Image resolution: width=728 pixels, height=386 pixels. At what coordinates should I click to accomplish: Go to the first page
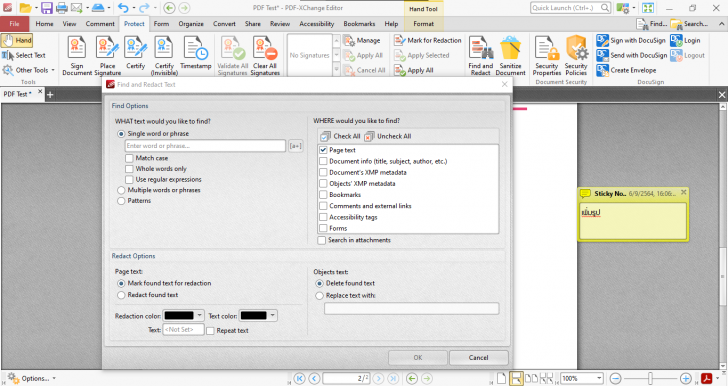[x=299, y=379]
